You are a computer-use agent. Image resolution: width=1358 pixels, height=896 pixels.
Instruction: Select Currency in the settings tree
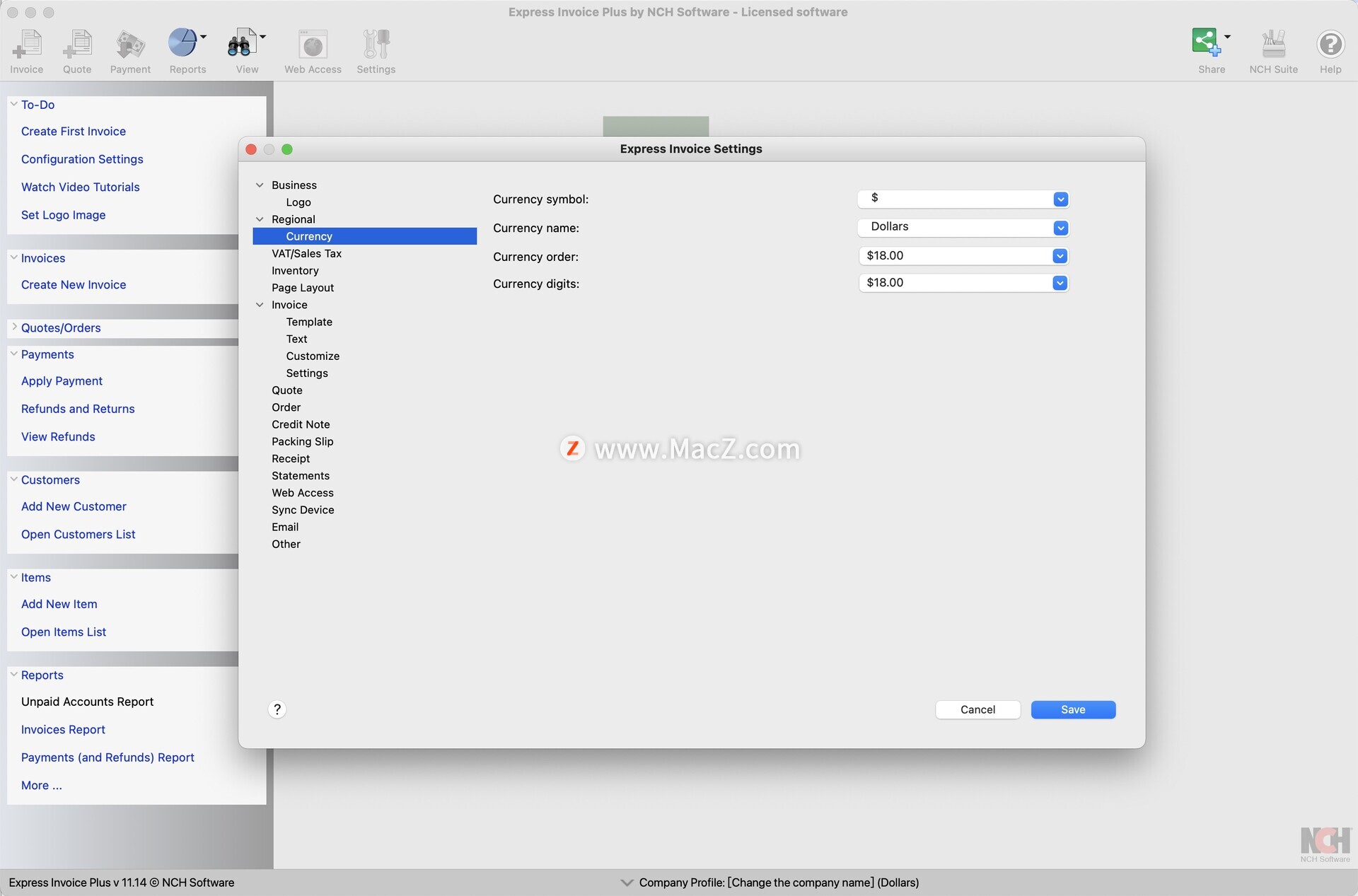click(x=364, y=236)
